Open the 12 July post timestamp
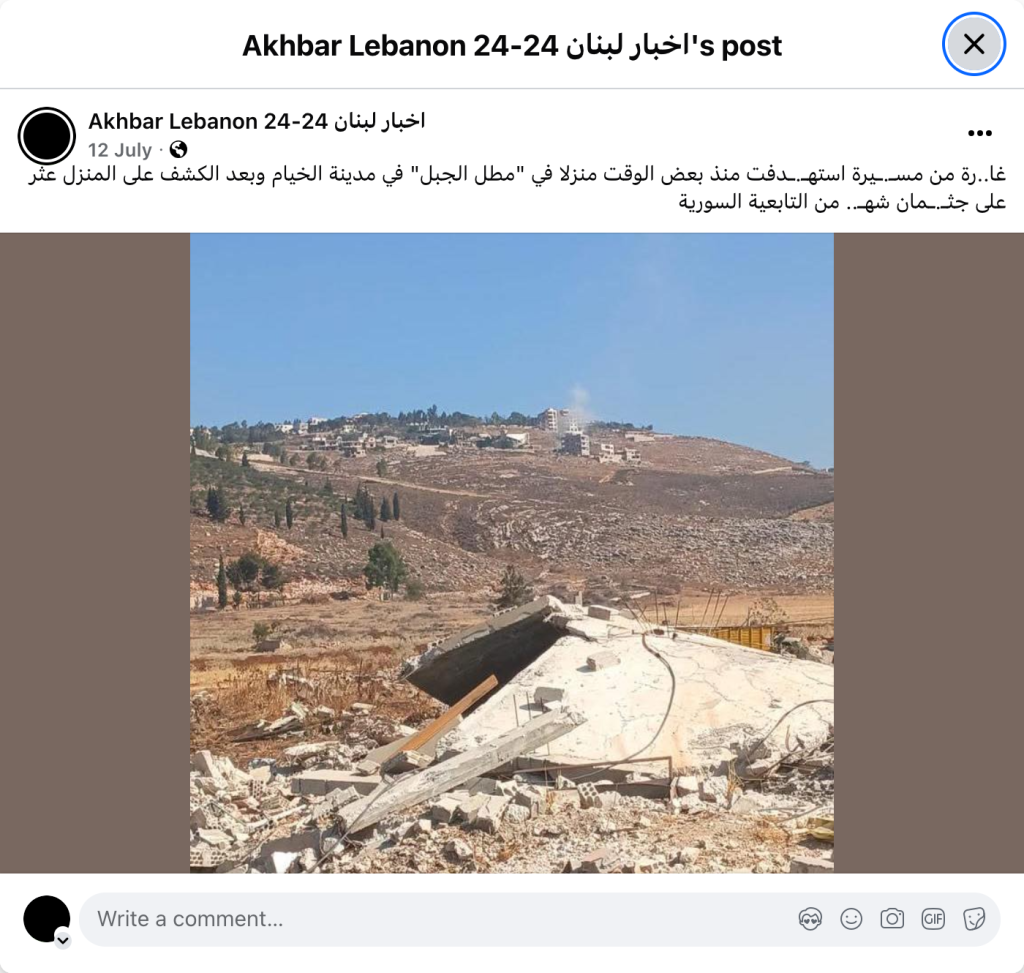1024x973 pixels. [x=120, y=150]
